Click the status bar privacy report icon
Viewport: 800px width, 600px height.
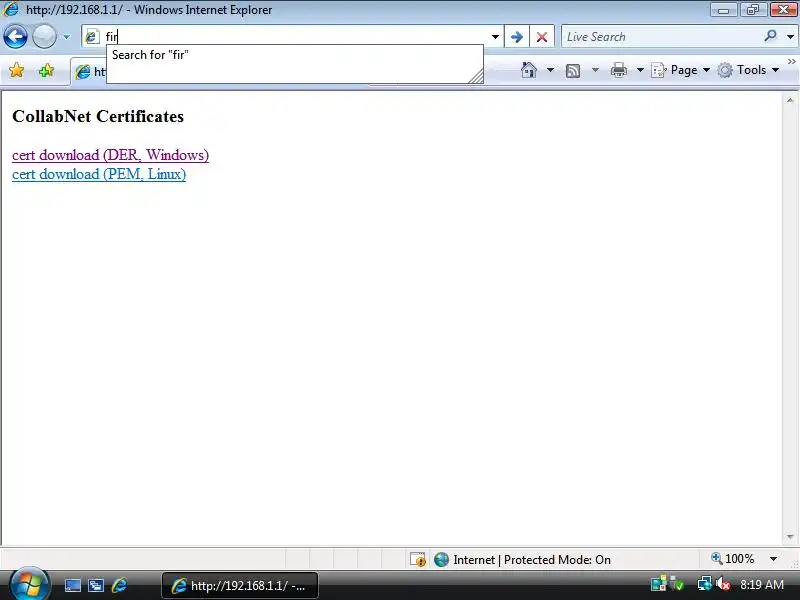coord(418,560)
